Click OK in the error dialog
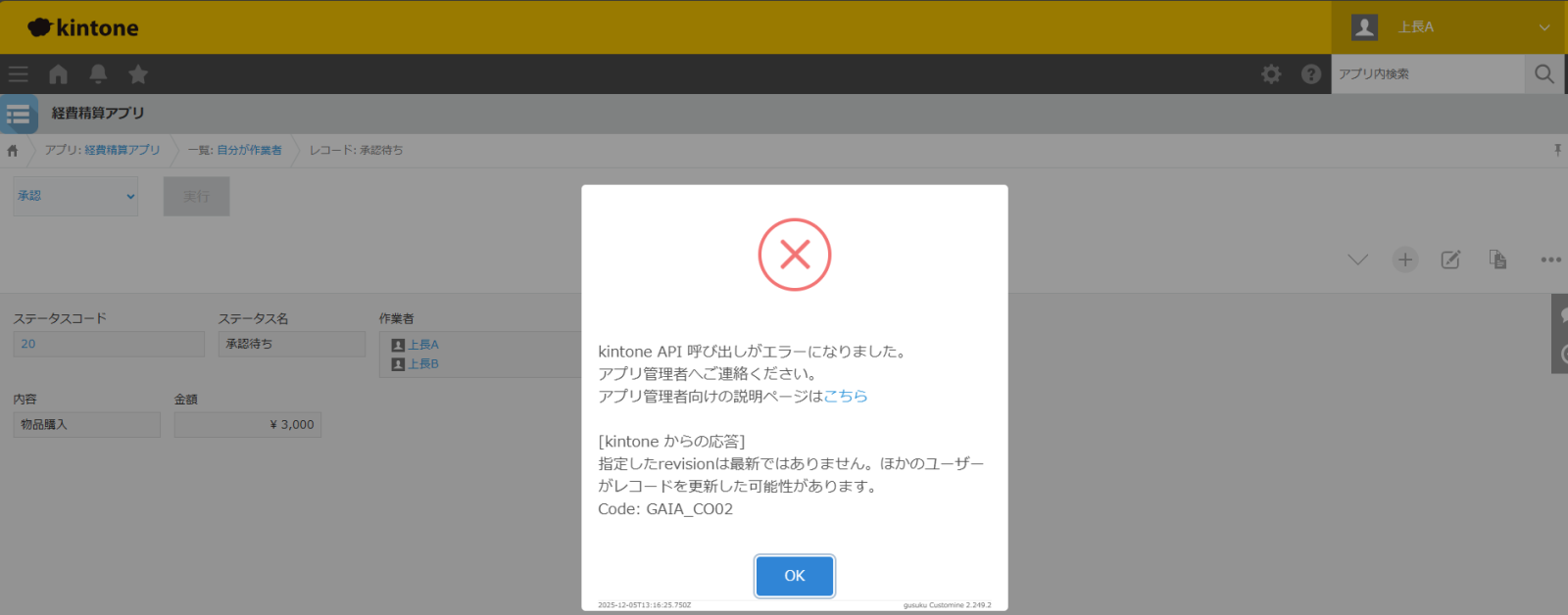The height and width of the screenshot is (615, 1568). tap(794, 576)
